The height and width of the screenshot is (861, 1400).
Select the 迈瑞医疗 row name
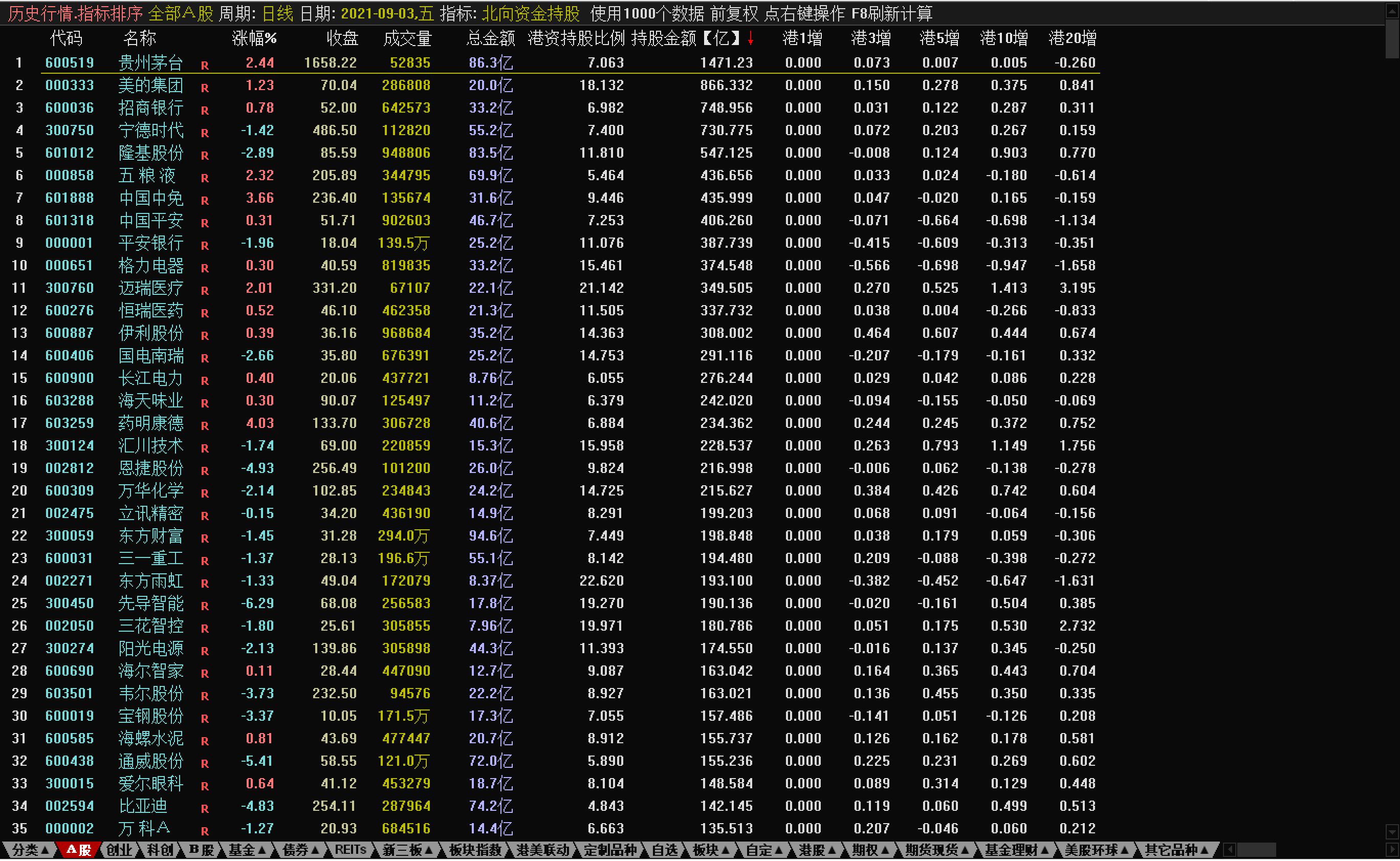coord(151,288)
